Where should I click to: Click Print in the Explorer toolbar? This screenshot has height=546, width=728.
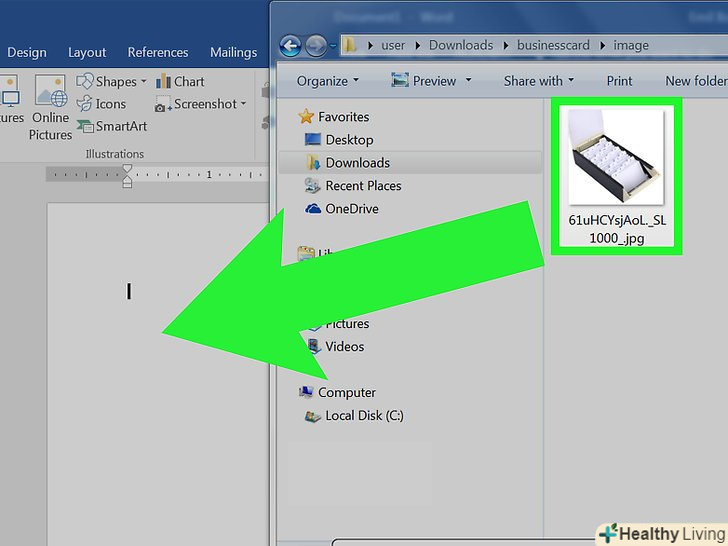click(x=619, y=81)
